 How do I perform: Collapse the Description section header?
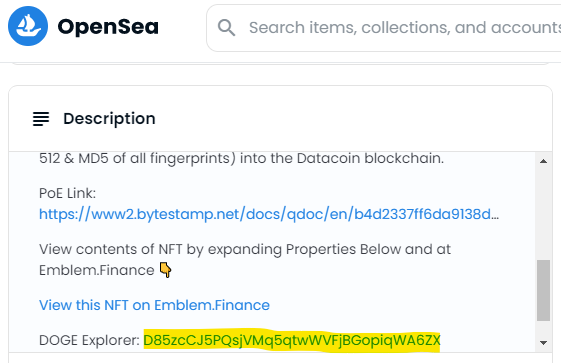pos(280,119)
